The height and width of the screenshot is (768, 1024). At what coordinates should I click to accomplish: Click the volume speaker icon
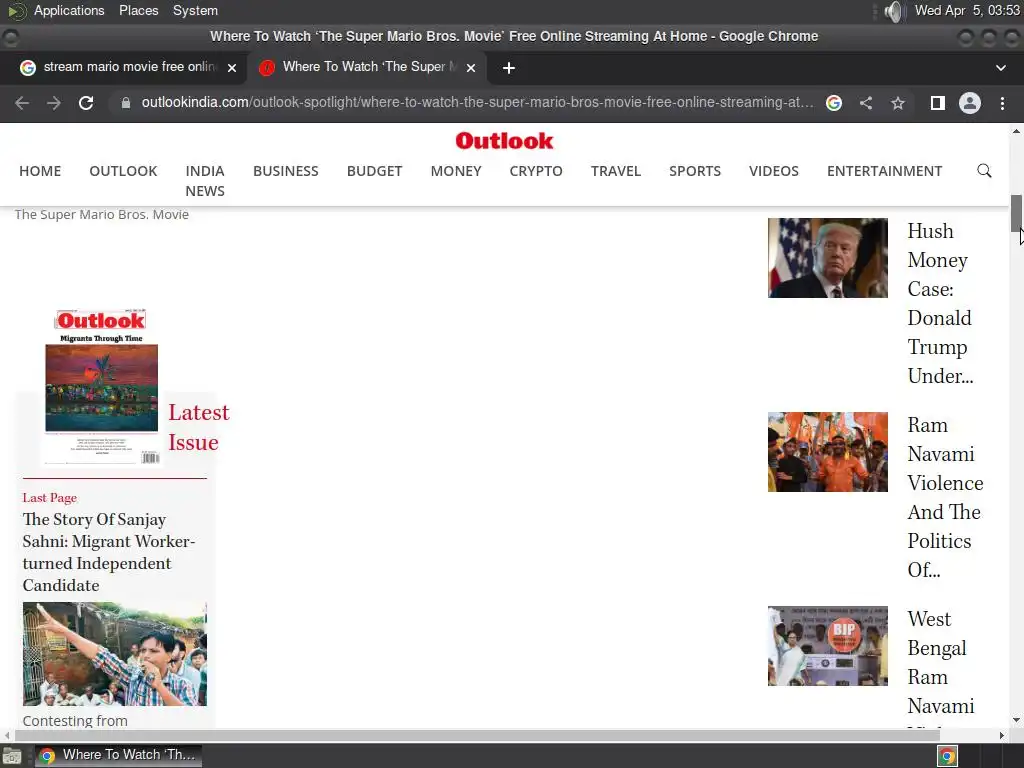pos(893,11)
